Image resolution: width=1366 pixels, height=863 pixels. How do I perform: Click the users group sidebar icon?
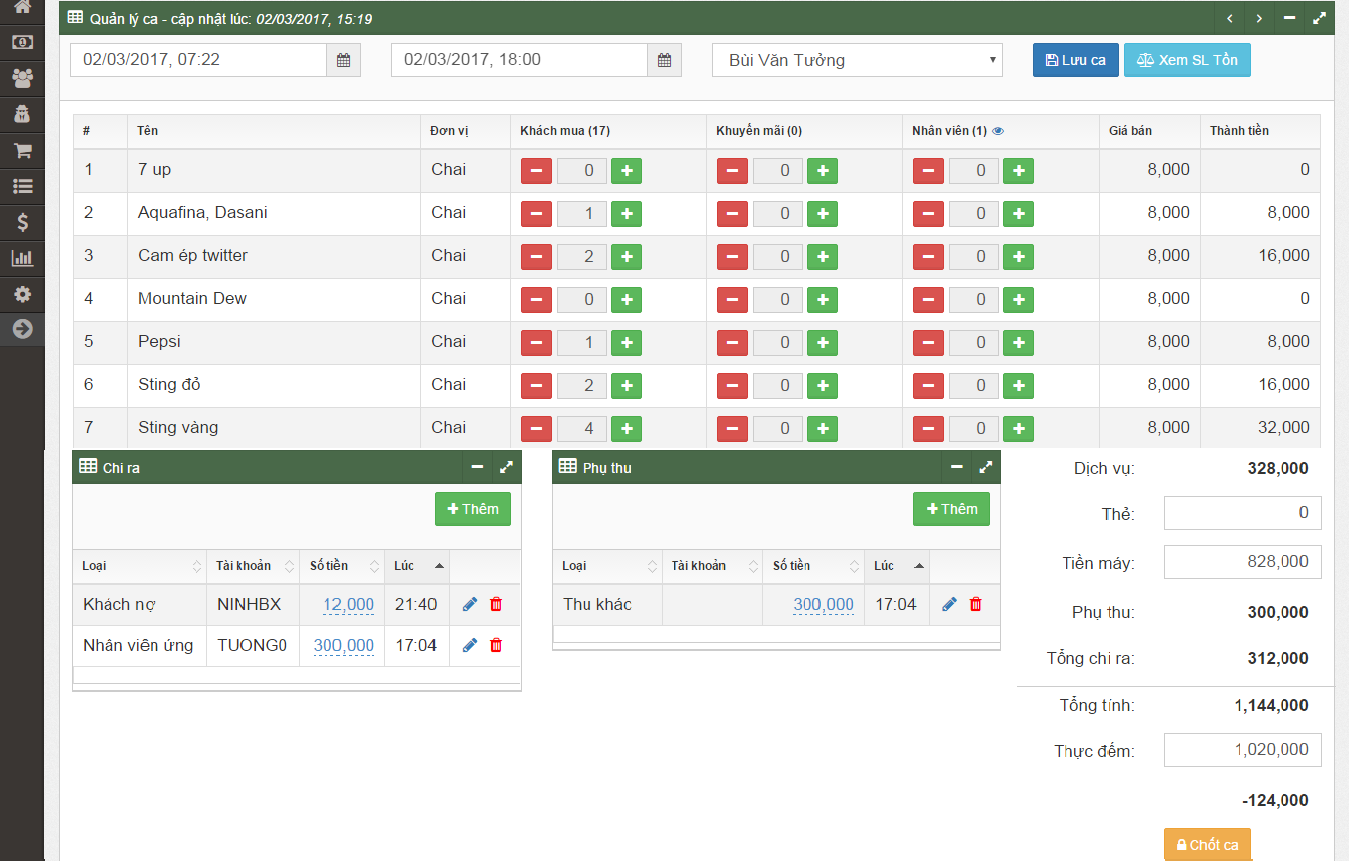click(x=22, y=78)
